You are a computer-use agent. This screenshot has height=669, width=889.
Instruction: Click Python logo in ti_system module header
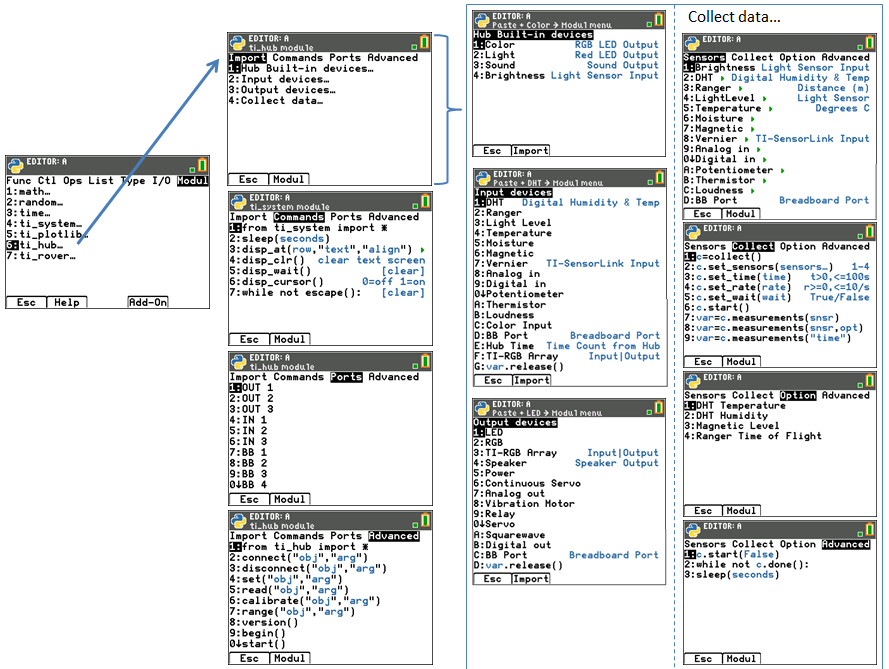[x=238, y=202]
